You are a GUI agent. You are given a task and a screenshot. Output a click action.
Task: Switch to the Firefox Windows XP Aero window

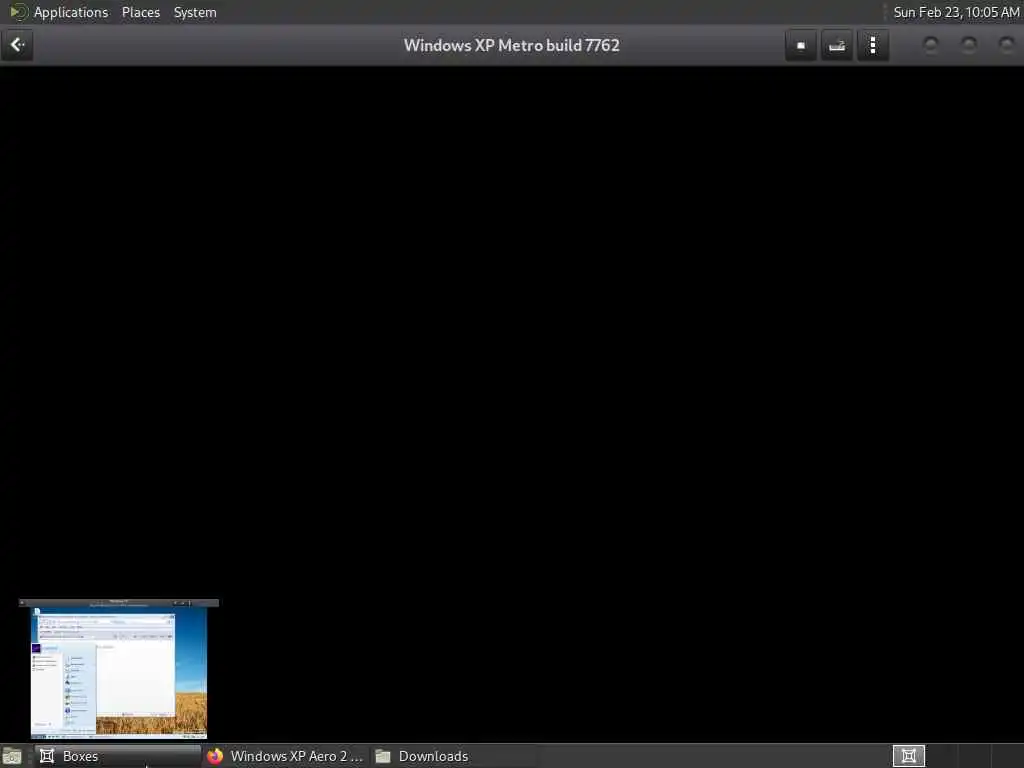285,756
